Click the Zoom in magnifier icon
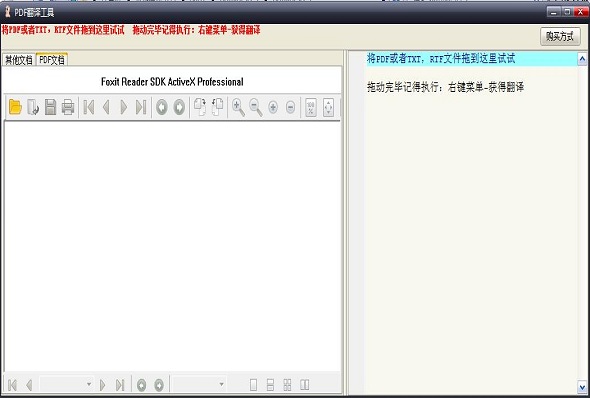The width and height of the screenshot is (590, 398). click(x=238, y=107)
